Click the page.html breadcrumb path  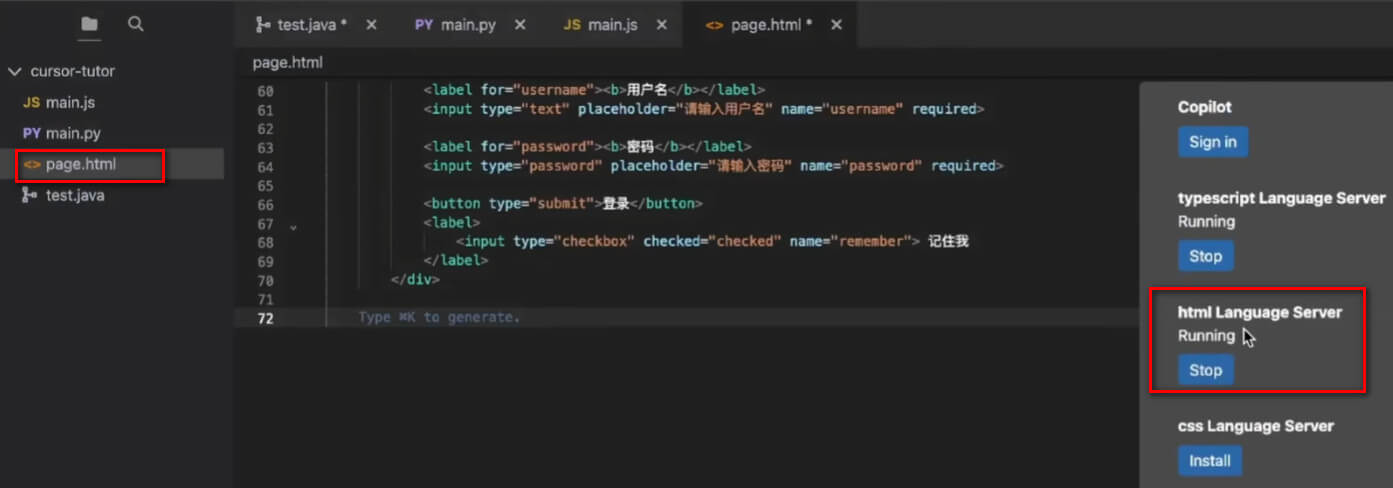pyautogui.click(x=287, y=62)
